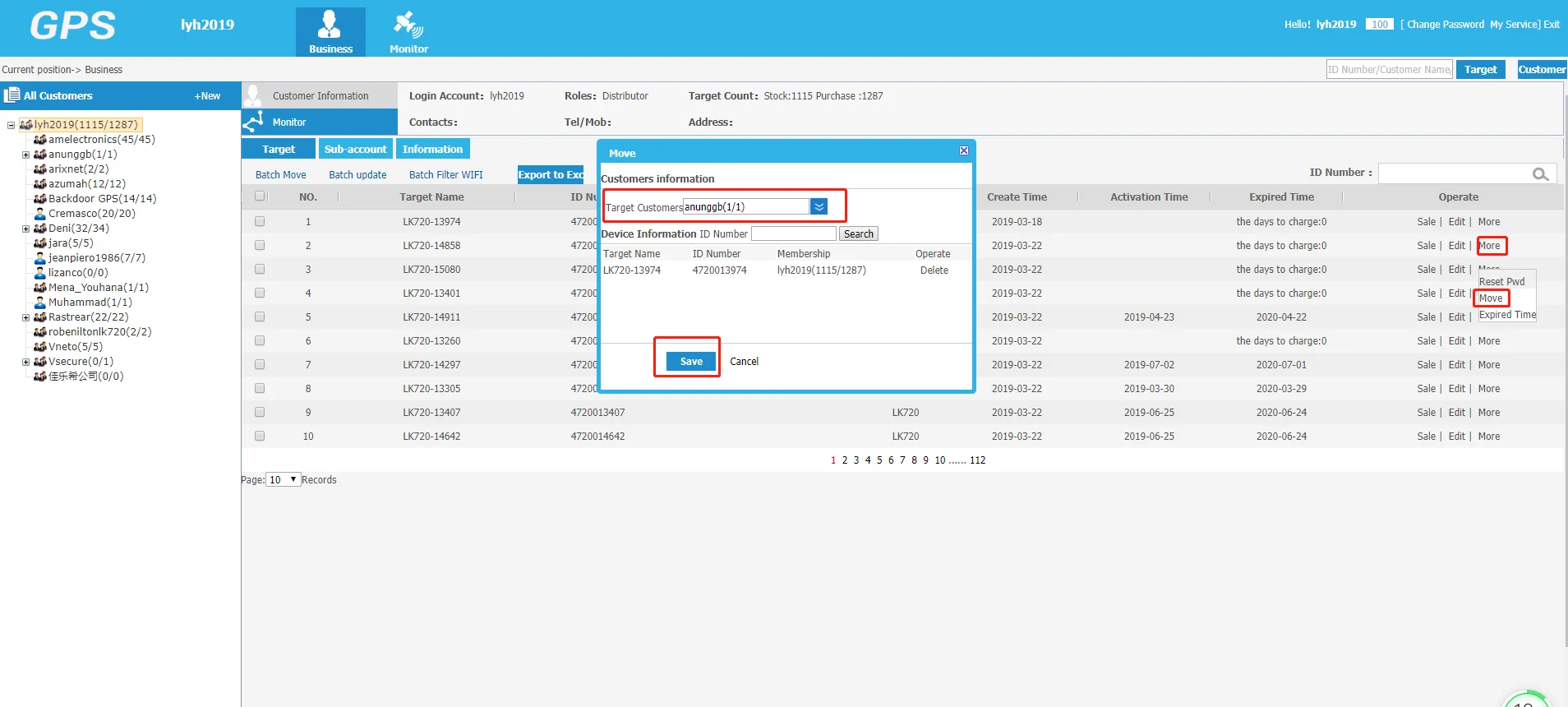Click the All Customers list icon
This screenshot has height=707, width=1568.
point(12,95)
